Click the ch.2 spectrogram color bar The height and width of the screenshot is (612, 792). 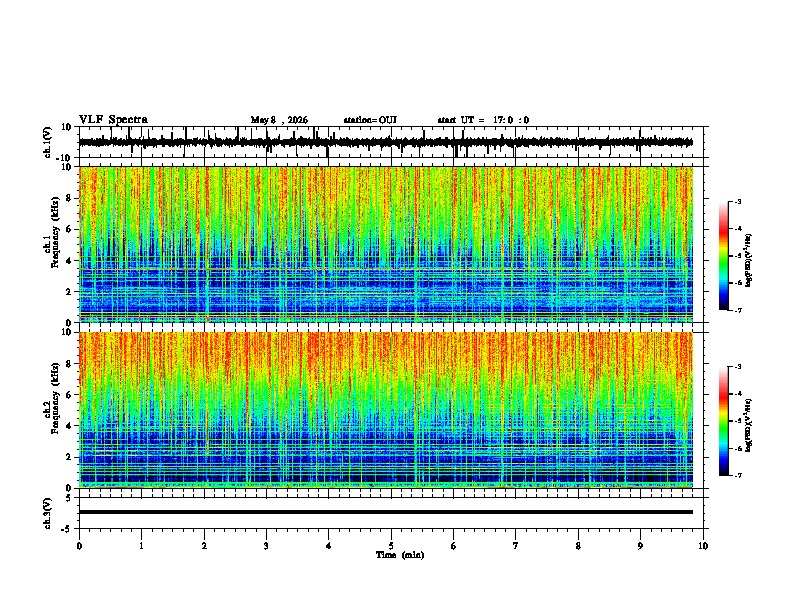723,421
